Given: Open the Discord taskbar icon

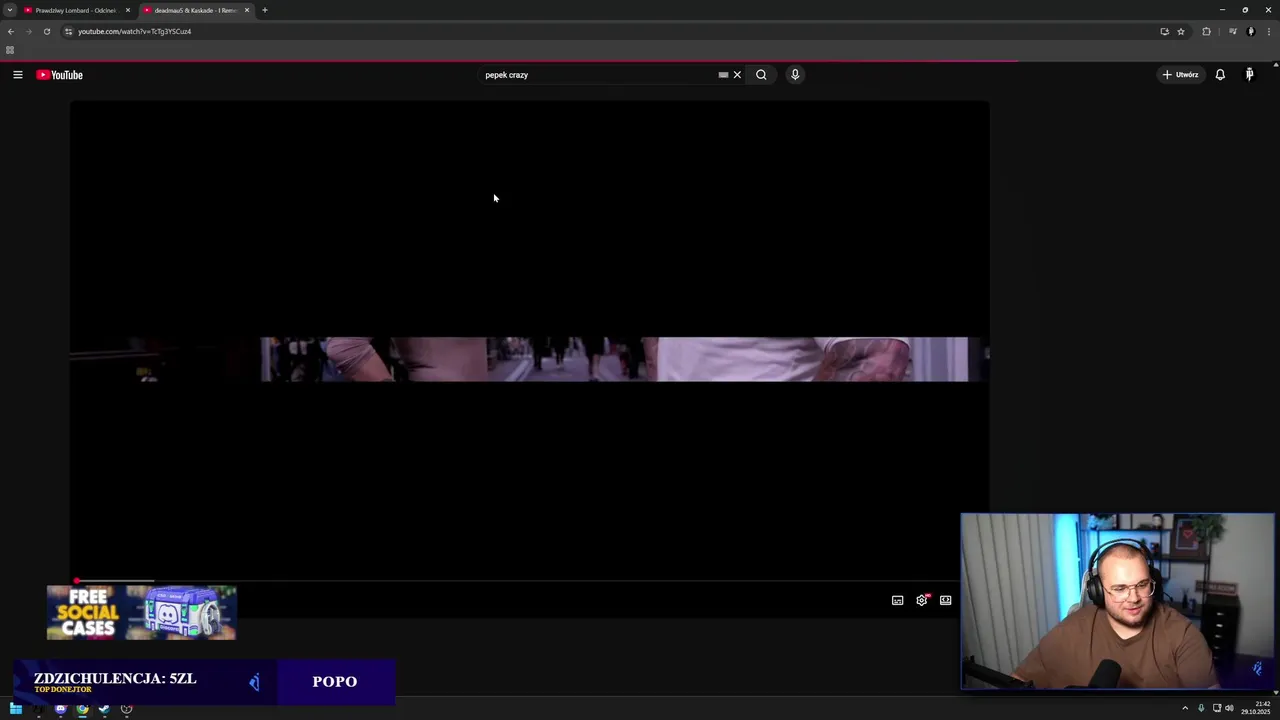Looking at the screenshot, I should 60,709.
